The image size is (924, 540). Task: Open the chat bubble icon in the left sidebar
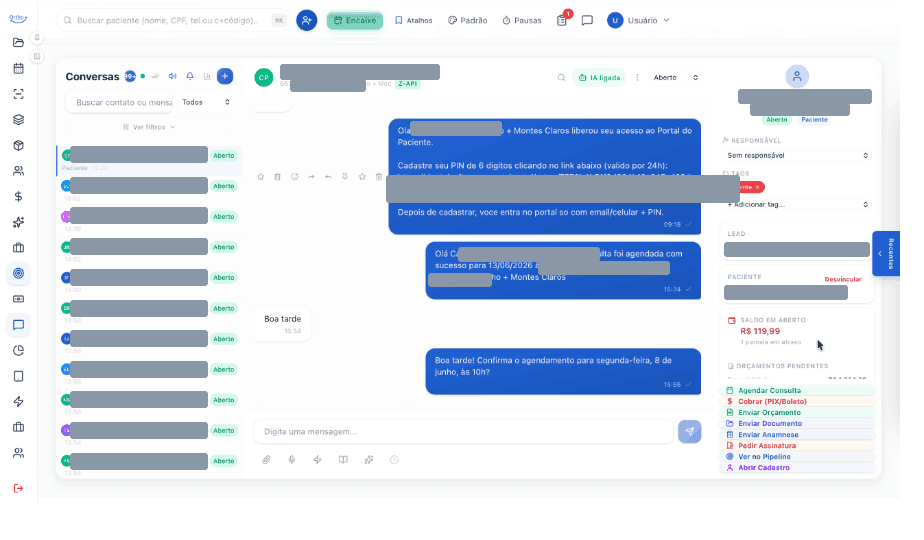[x=18, y=325]
